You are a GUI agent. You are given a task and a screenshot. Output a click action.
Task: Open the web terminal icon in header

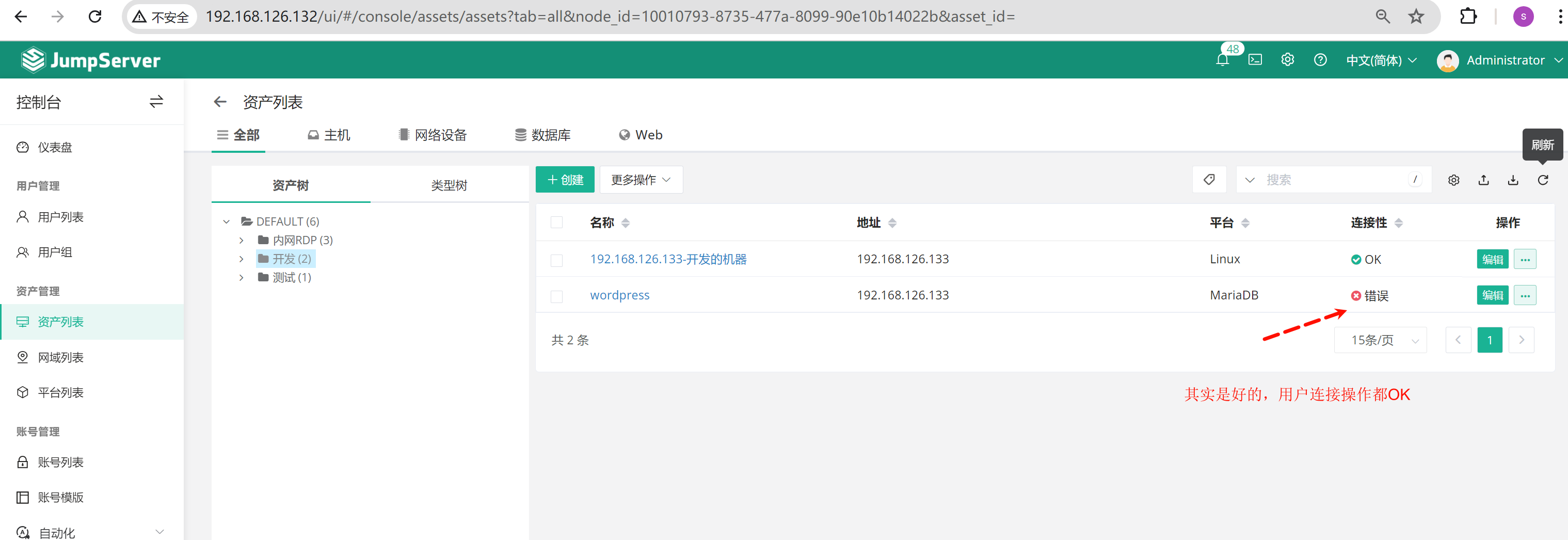click(1255, 60)
